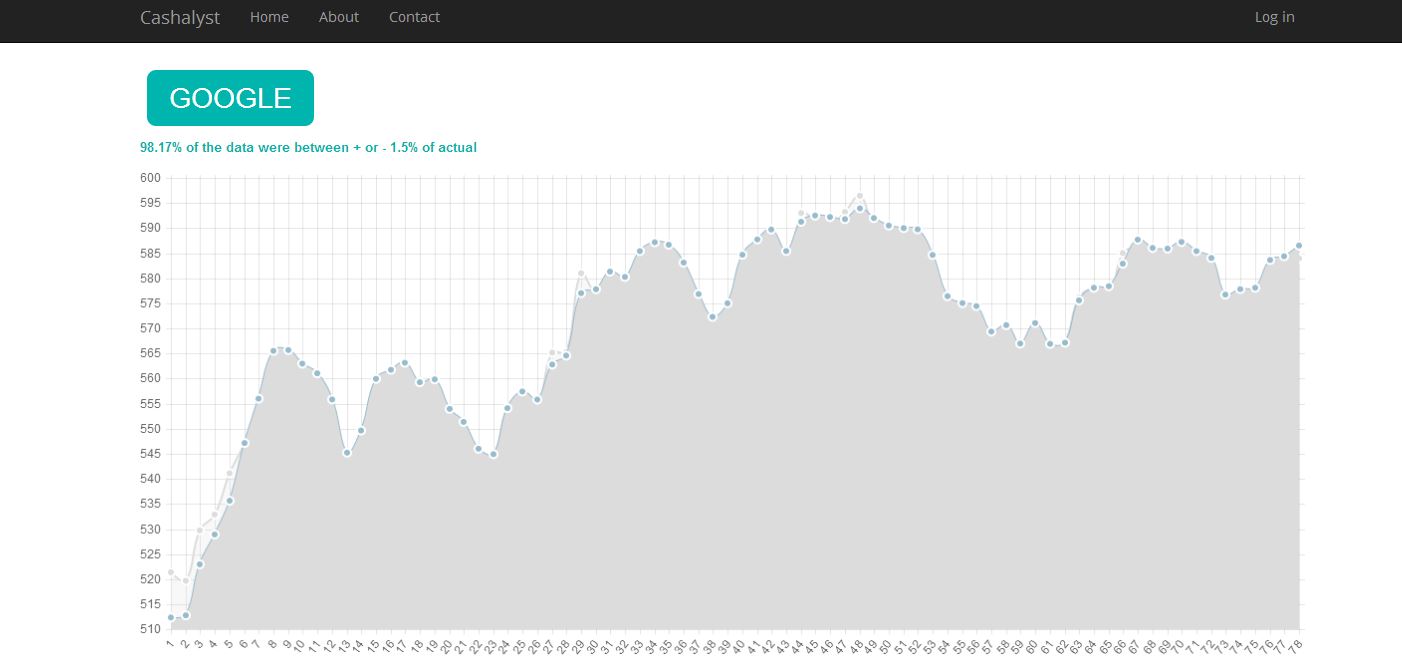This screenshot has height=671, width=1402.
Task: Select the gray data point at index 1
Action: 171,572
